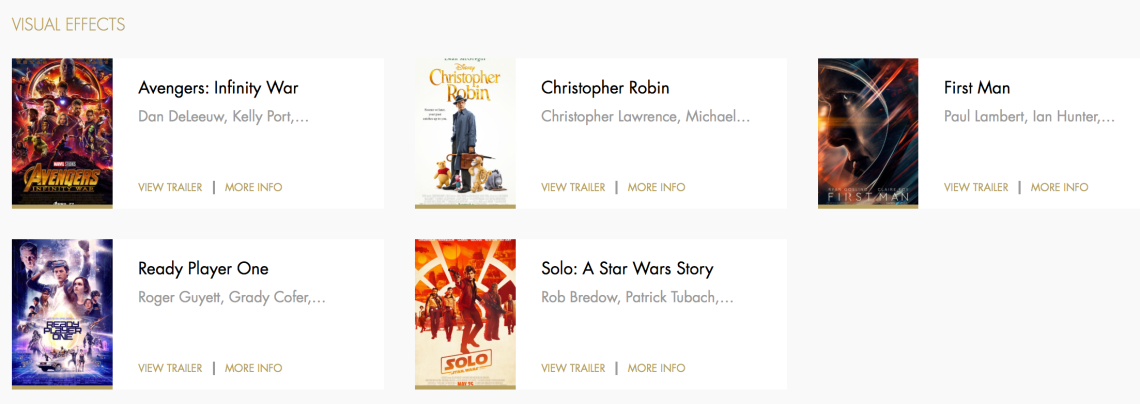Viewport: 1140px width, 404px height.
Task: Open more info for Solo: A Star Wars Story
Action: tap(656, 368)
